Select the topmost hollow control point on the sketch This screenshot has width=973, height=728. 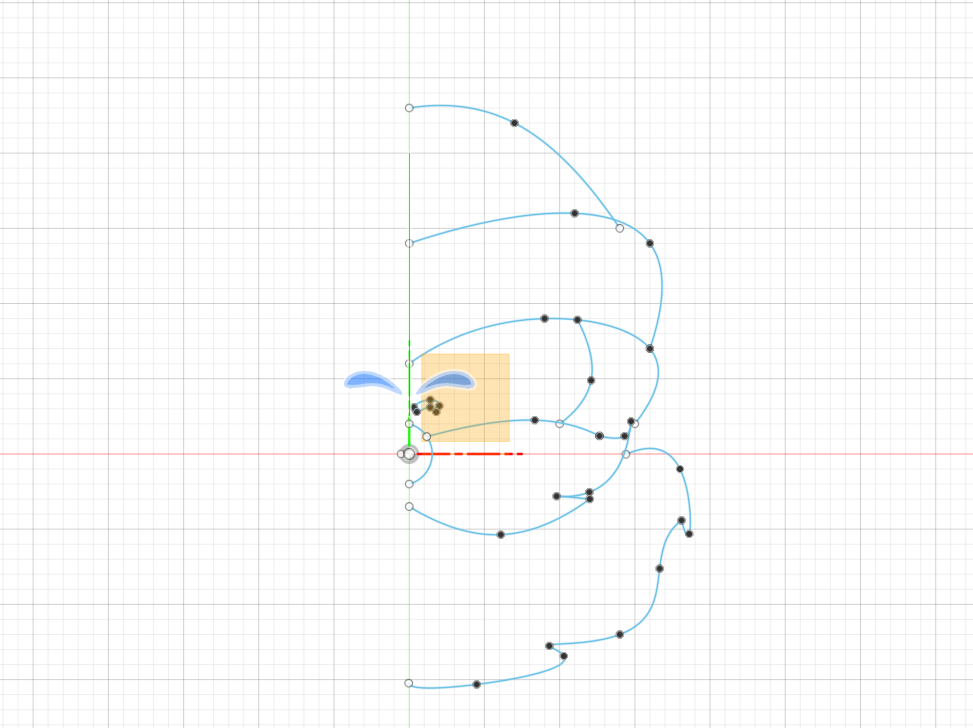tap(408, 105)
